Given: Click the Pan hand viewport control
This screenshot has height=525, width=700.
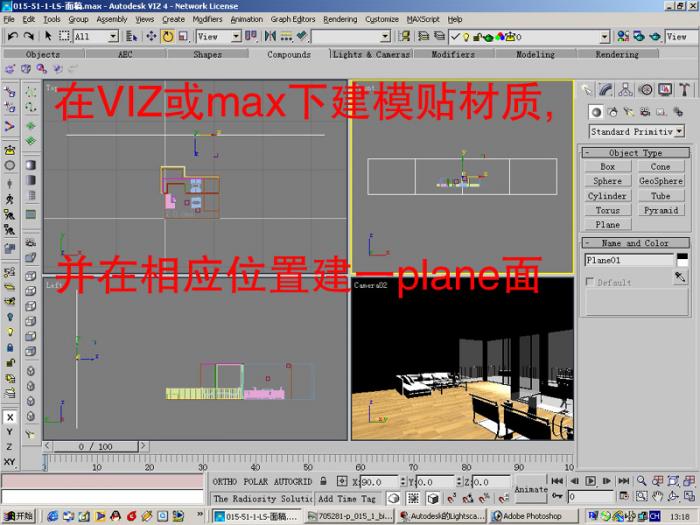Looking at the screenshot, I should [x=657, y=496].
